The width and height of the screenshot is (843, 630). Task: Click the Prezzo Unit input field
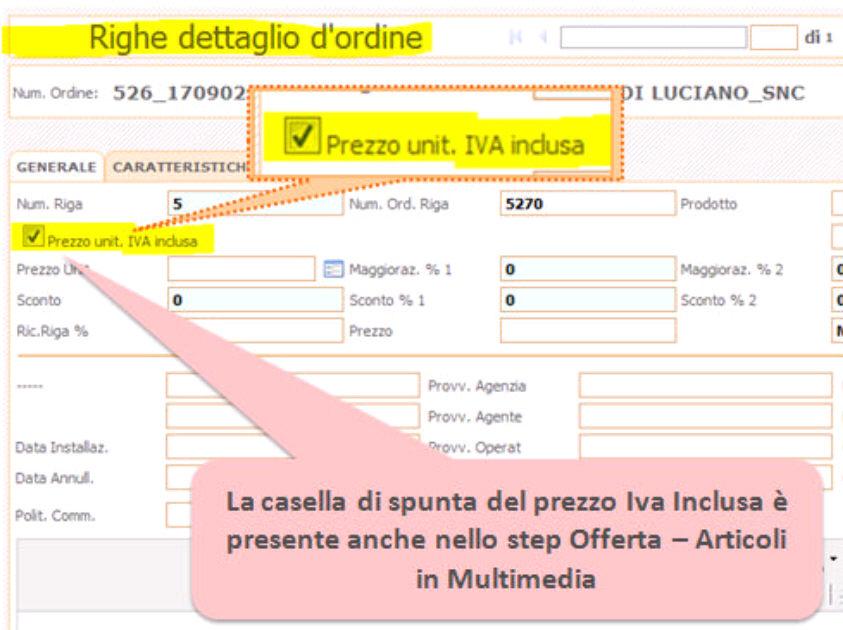click(x=240, y=269)
